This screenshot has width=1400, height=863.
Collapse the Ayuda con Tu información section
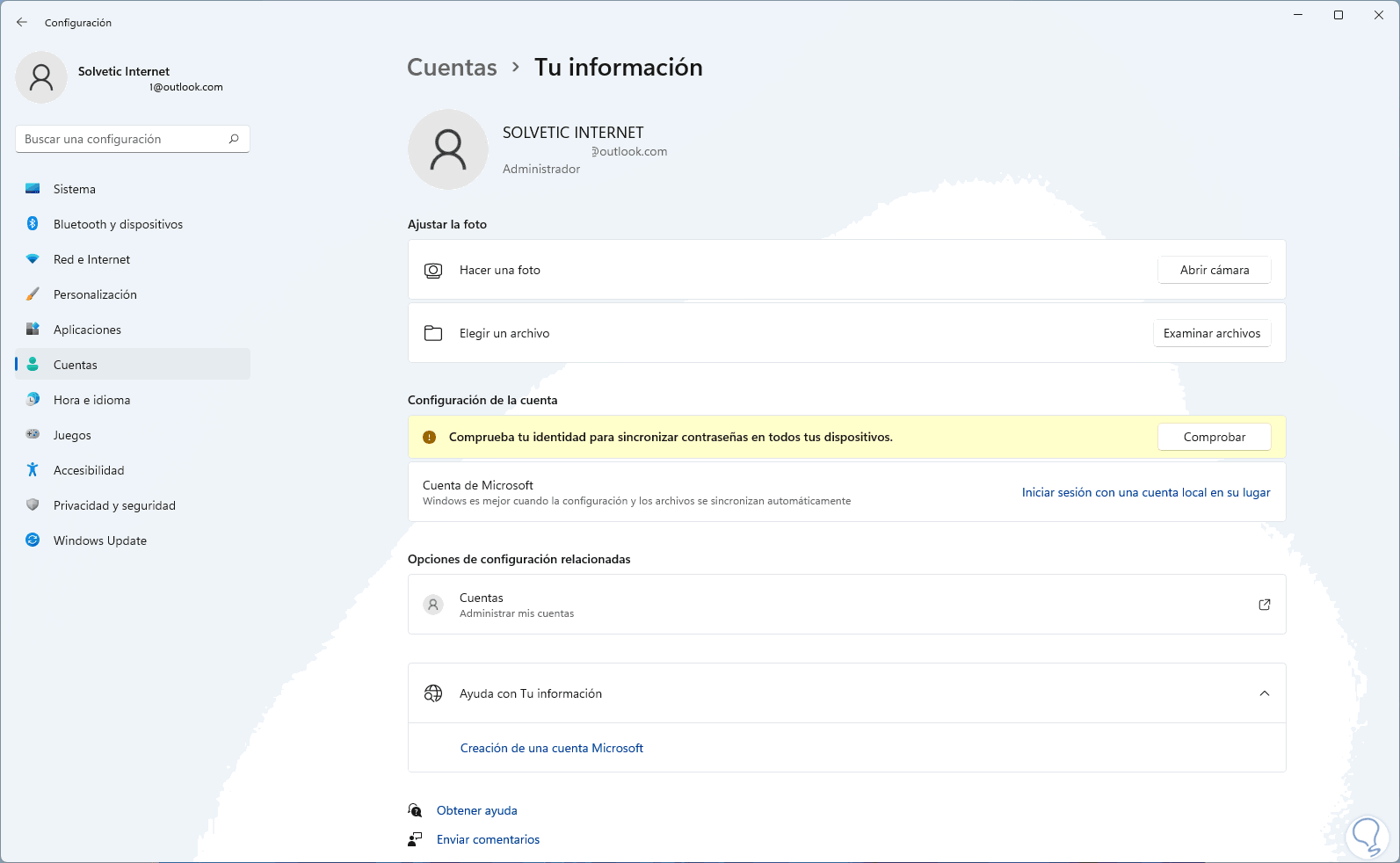[1265, 693]
